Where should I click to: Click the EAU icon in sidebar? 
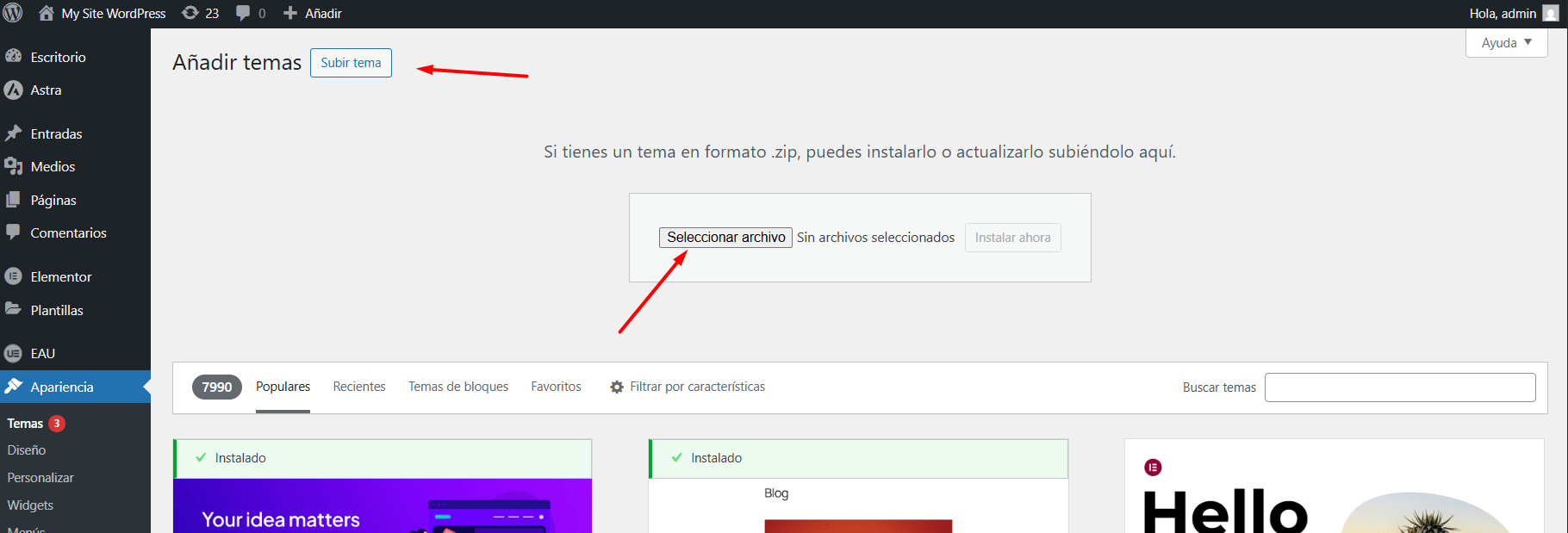(13, 353)
